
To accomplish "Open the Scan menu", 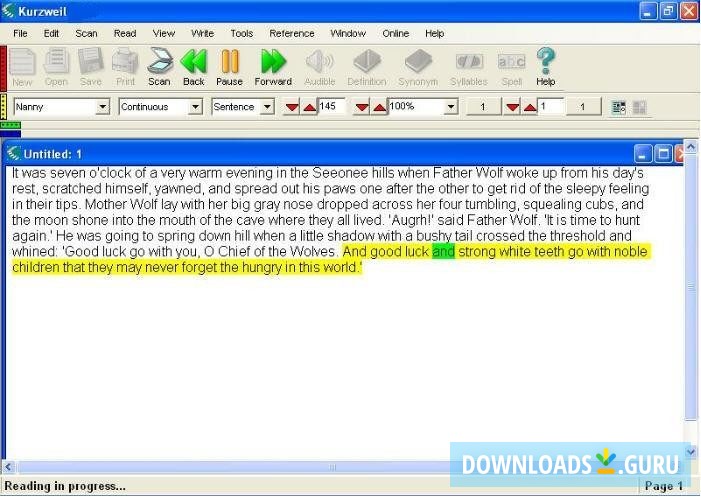I will click(x=86, y=34).
